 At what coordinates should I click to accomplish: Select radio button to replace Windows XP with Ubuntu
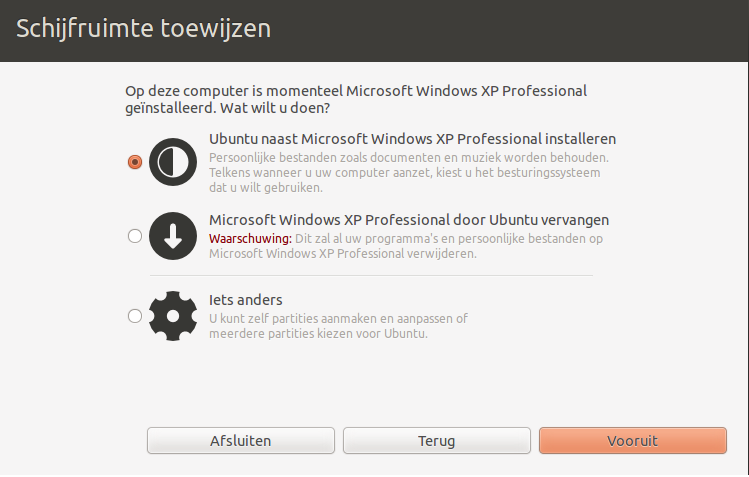tap(135, 236)
